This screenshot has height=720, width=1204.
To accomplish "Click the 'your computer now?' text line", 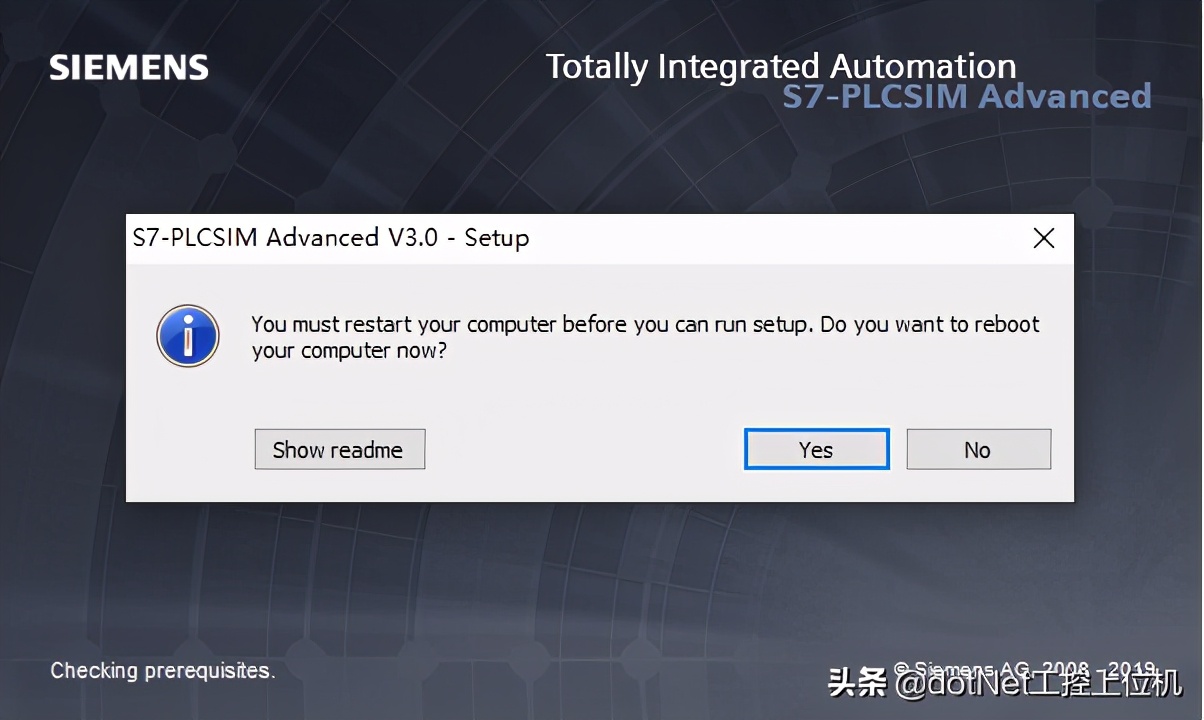I will tap(349, 351).
